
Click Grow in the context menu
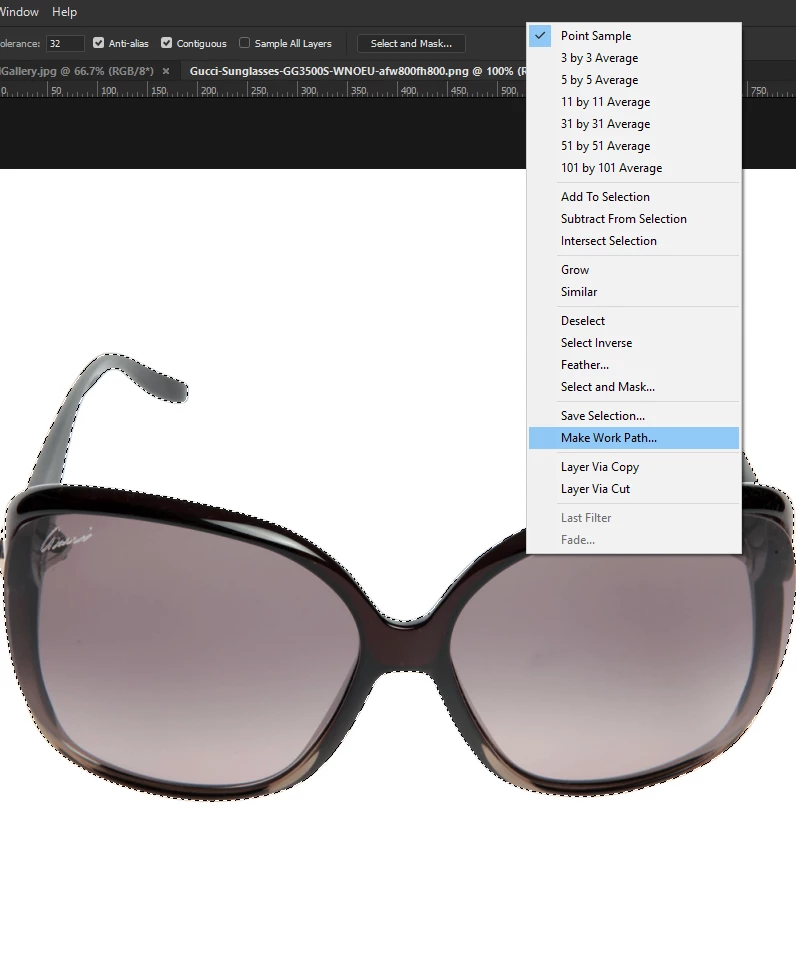(633, 270)
